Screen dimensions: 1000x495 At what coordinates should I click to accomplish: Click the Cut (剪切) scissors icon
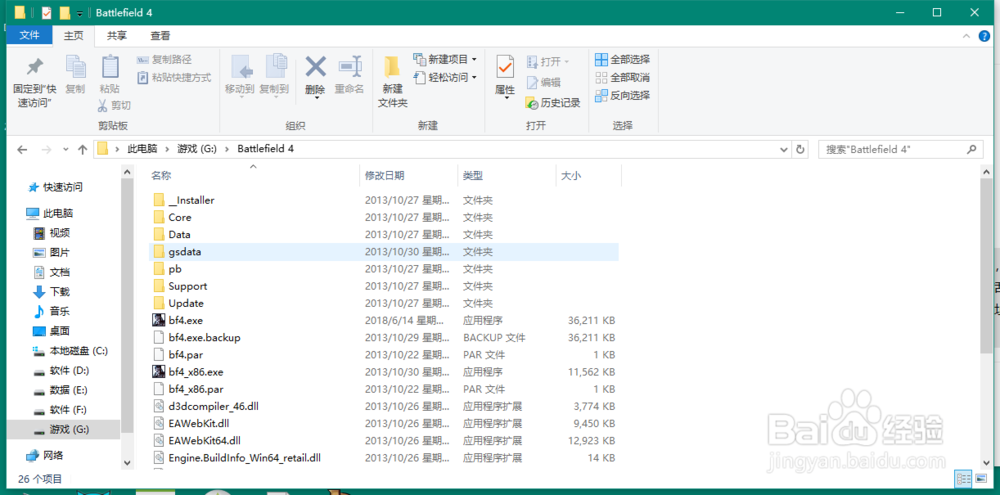pos(103,105)
